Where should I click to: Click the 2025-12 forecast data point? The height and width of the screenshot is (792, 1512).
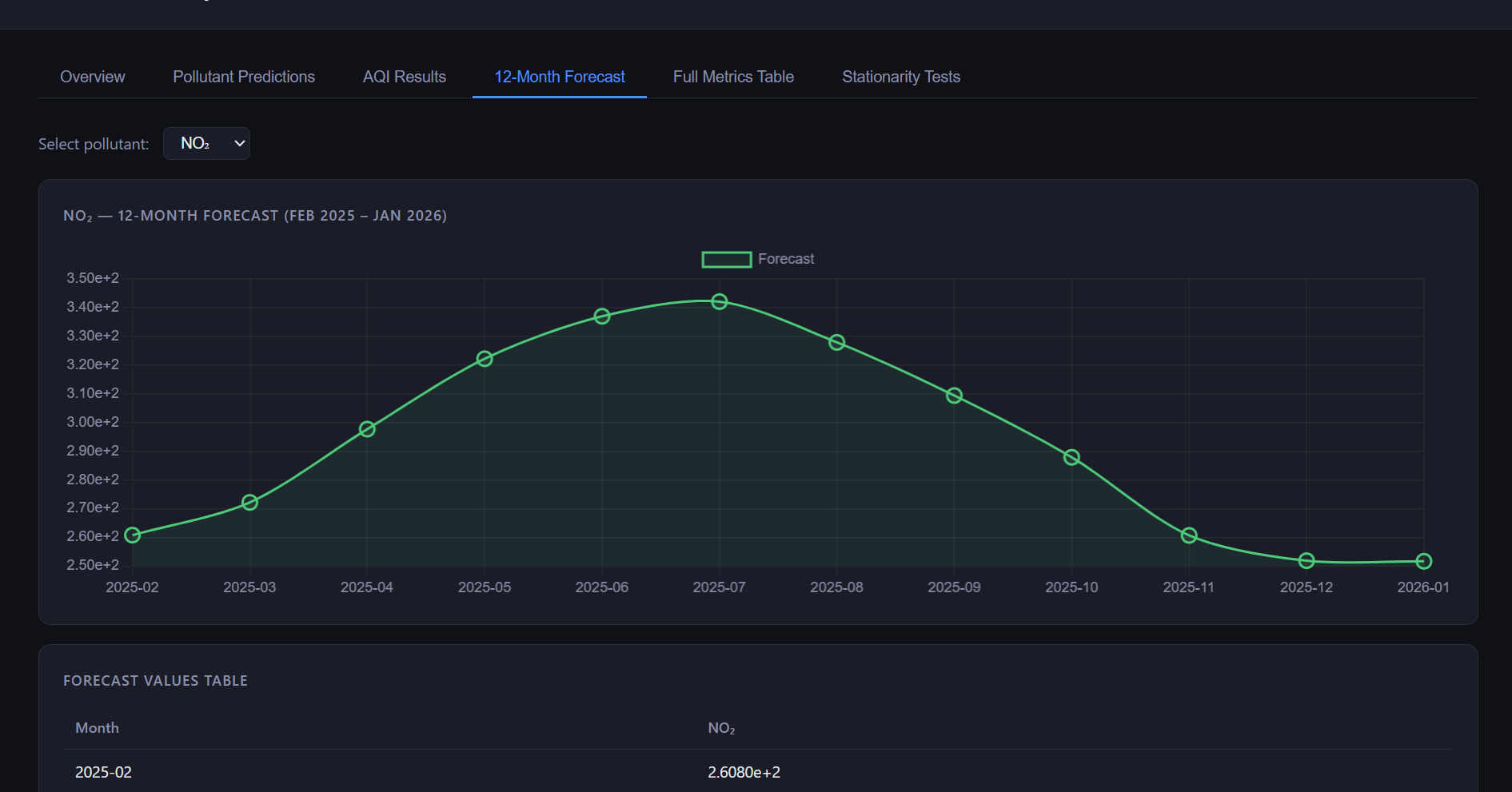click(x=1307, y=561)
